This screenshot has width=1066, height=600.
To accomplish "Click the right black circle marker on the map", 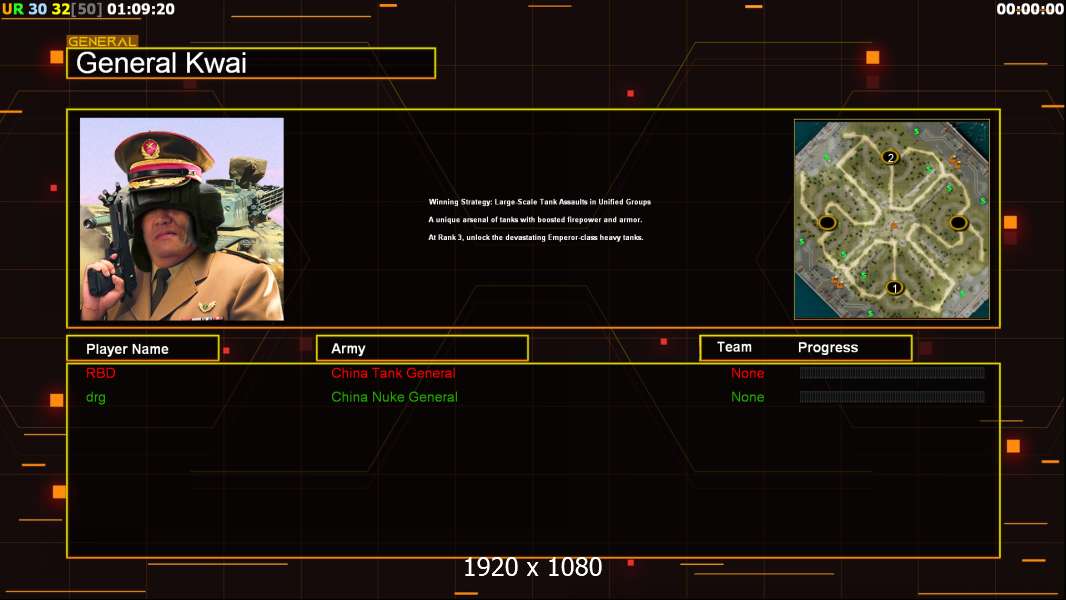I will 958,222.
